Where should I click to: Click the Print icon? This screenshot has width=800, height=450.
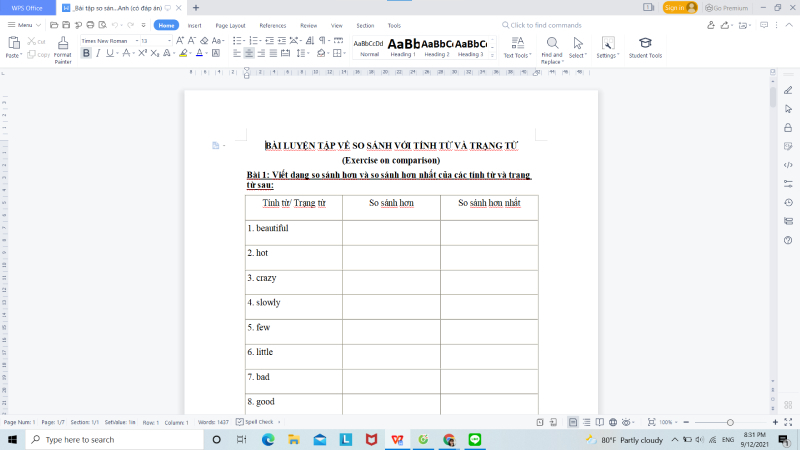point(90,25)
